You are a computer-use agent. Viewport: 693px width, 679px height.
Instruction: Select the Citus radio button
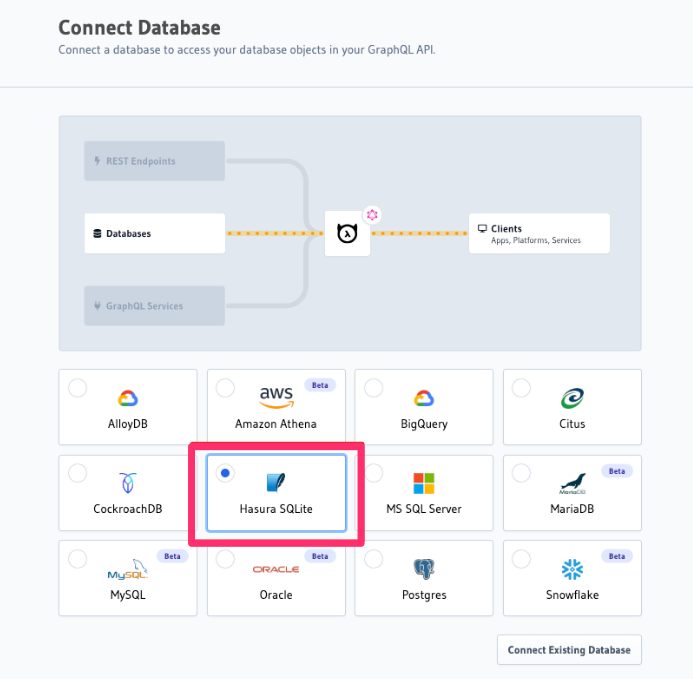pyautogui.click(x=521, y=388)
